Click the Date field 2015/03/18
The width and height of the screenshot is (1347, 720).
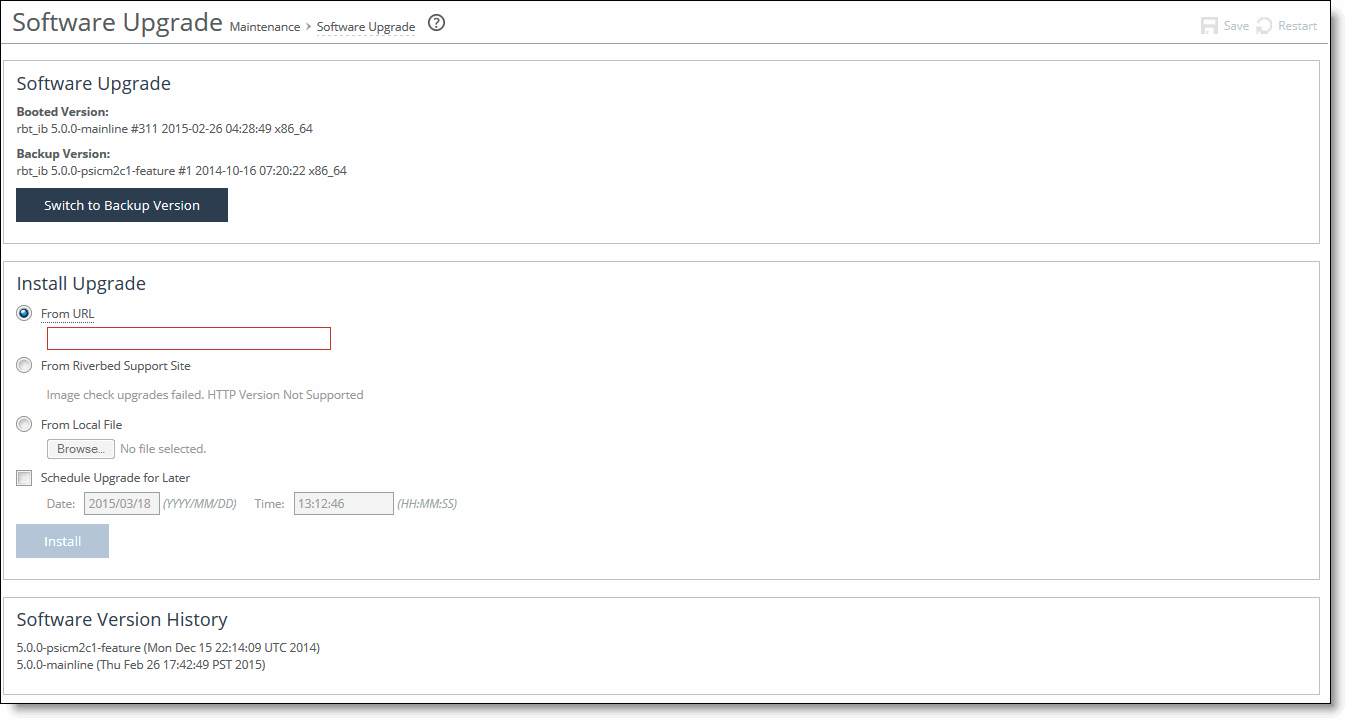[x=122, y=503]
